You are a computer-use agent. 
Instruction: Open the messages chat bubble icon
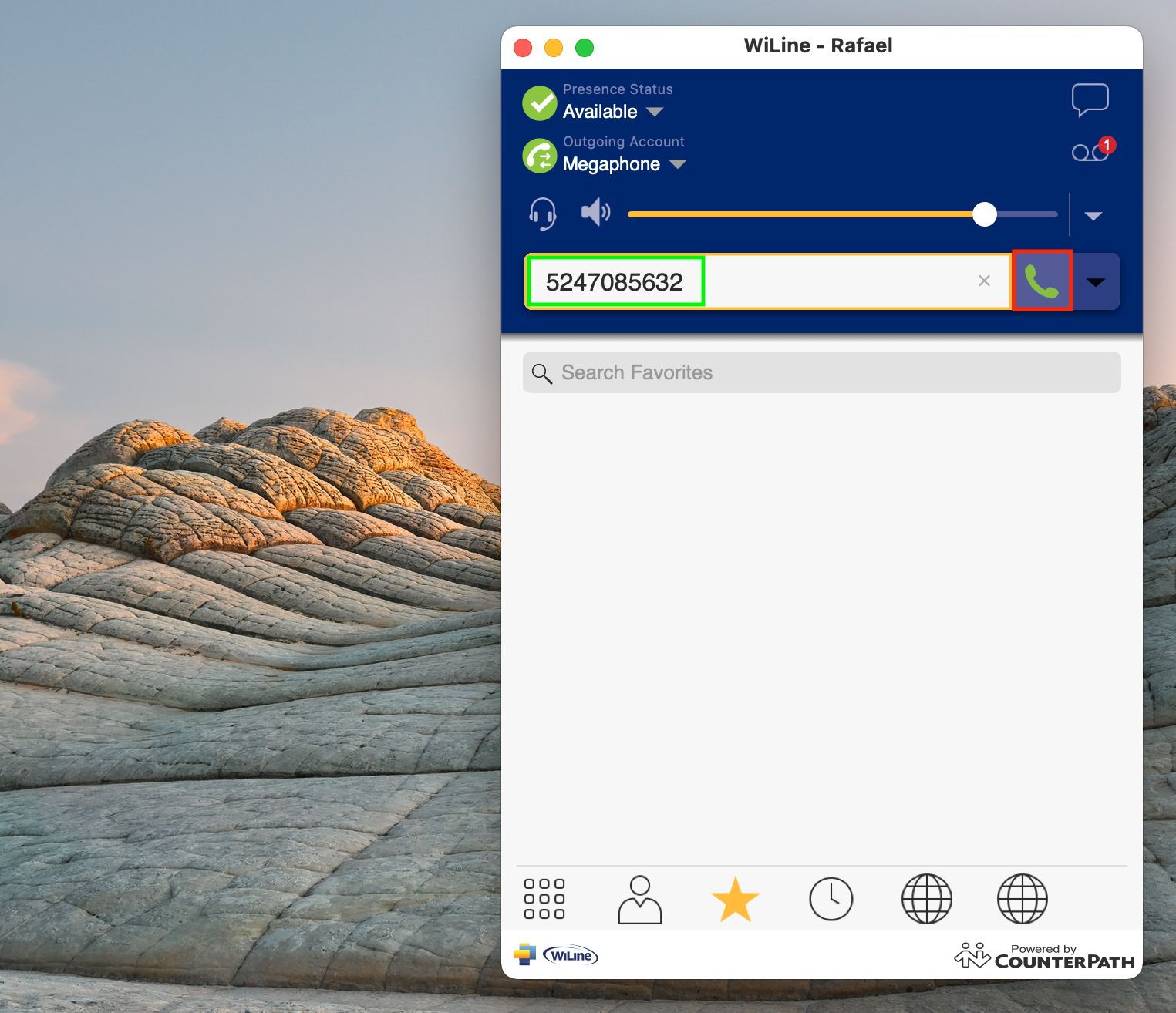coord(1090,99)
